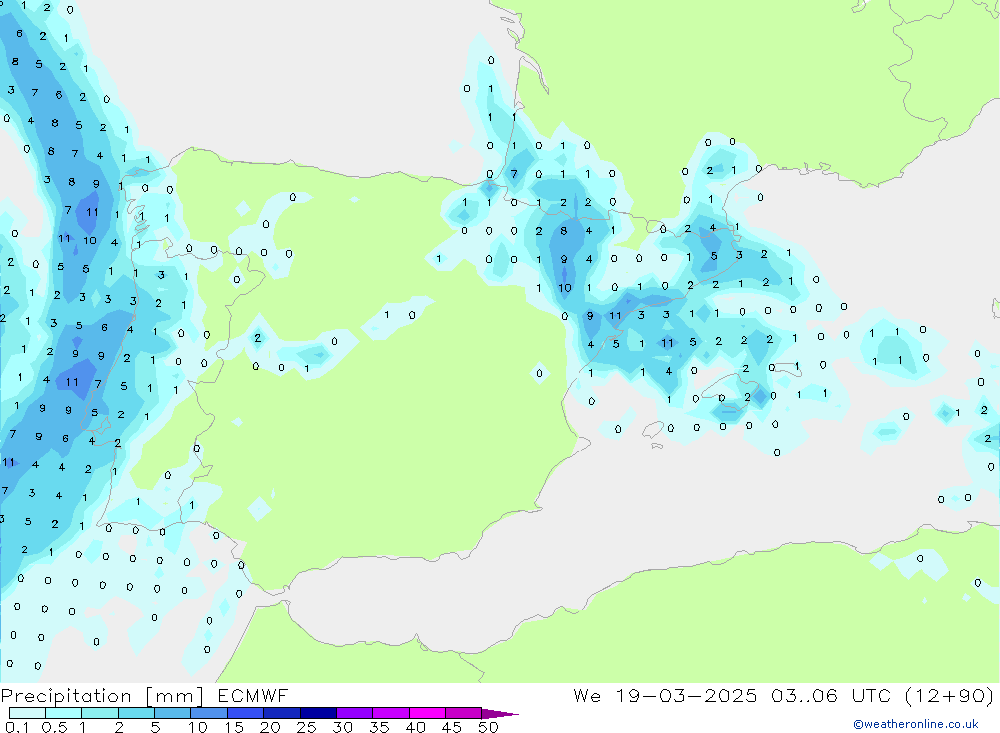Click the legend label '20'
Image resolution: width=1000 pixels, height=733 pixels.
coord(270,727)
